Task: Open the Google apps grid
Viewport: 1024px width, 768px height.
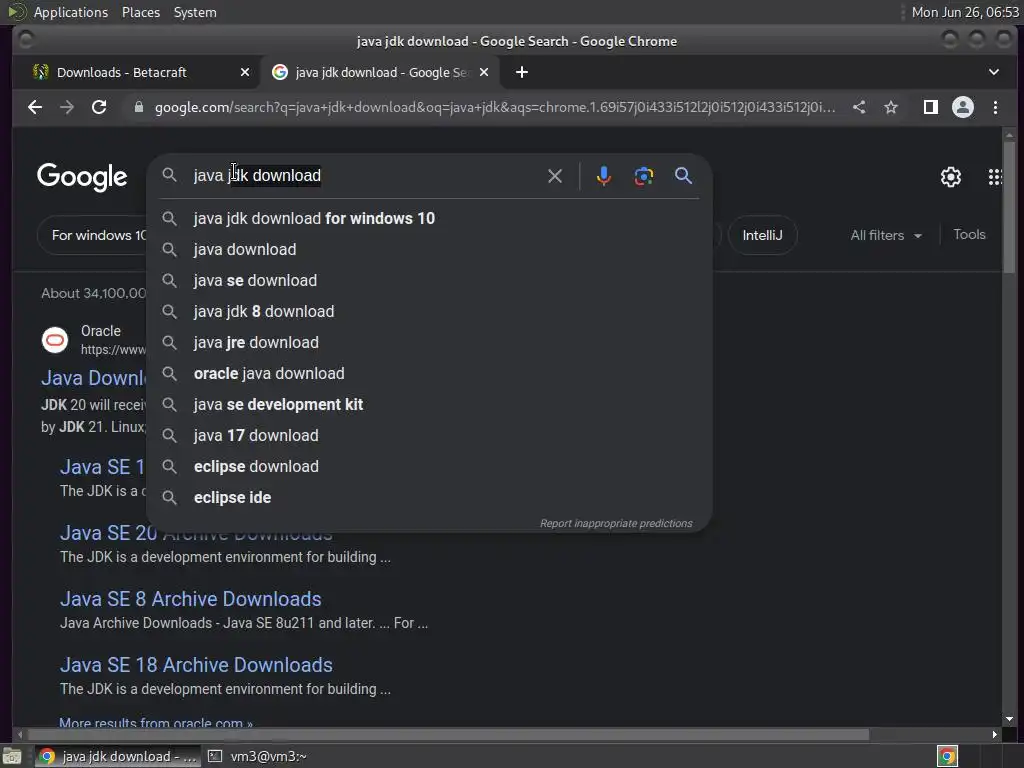Action: (995, 177)
